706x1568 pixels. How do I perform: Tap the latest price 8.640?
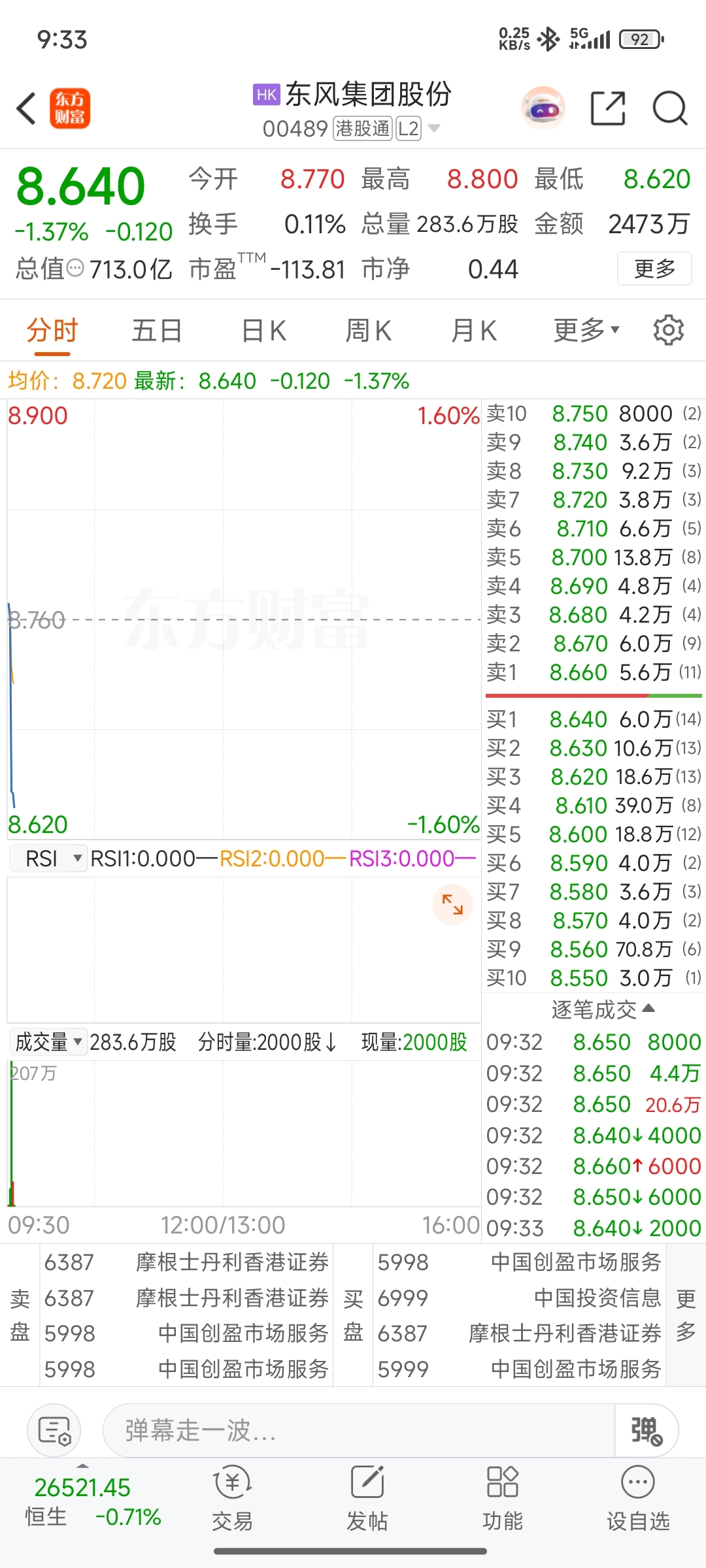[80, 186]
